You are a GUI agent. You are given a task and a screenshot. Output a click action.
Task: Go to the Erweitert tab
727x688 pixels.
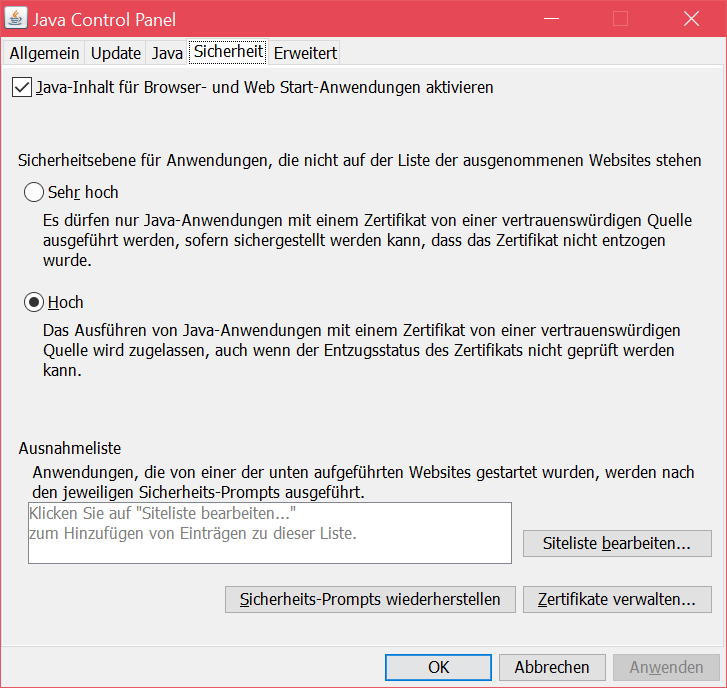click(305, 53)
